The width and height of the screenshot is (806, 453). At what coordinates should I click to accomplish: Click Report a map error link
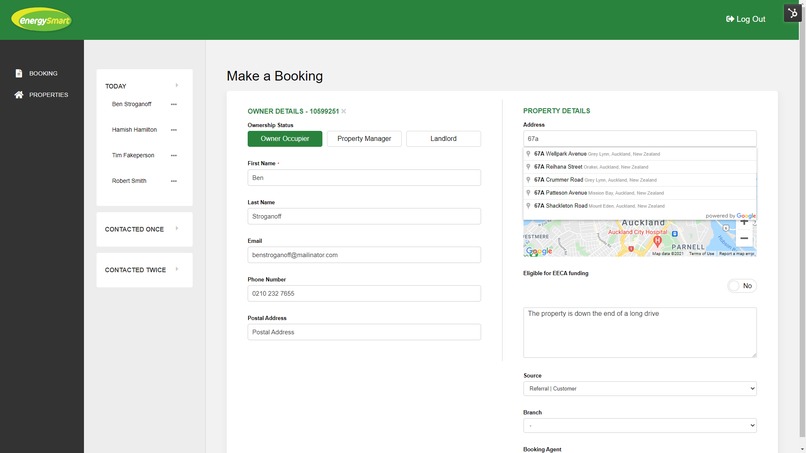click(737, 253)
